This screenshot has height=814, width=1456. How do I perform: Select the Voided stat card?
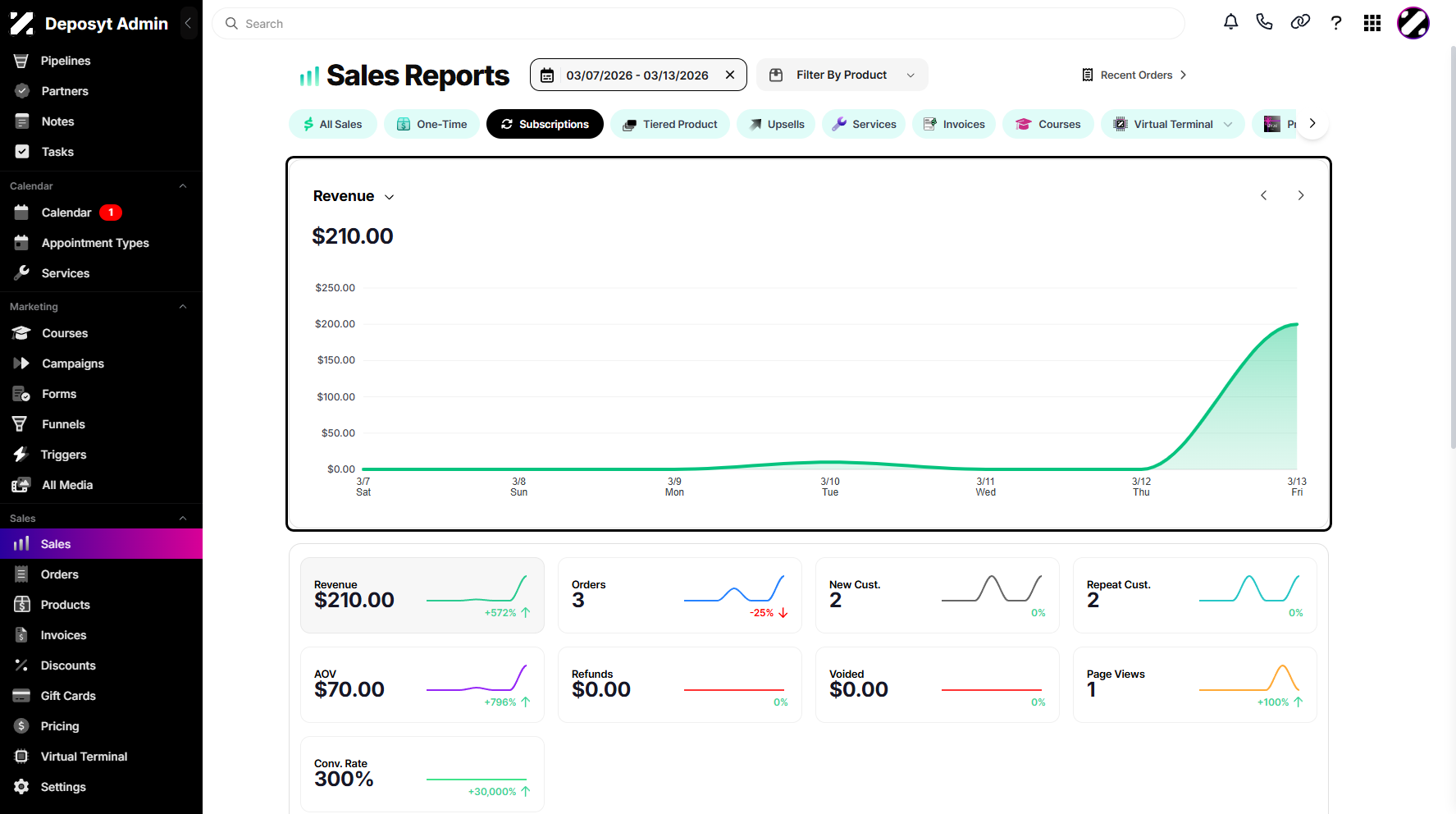938,684
